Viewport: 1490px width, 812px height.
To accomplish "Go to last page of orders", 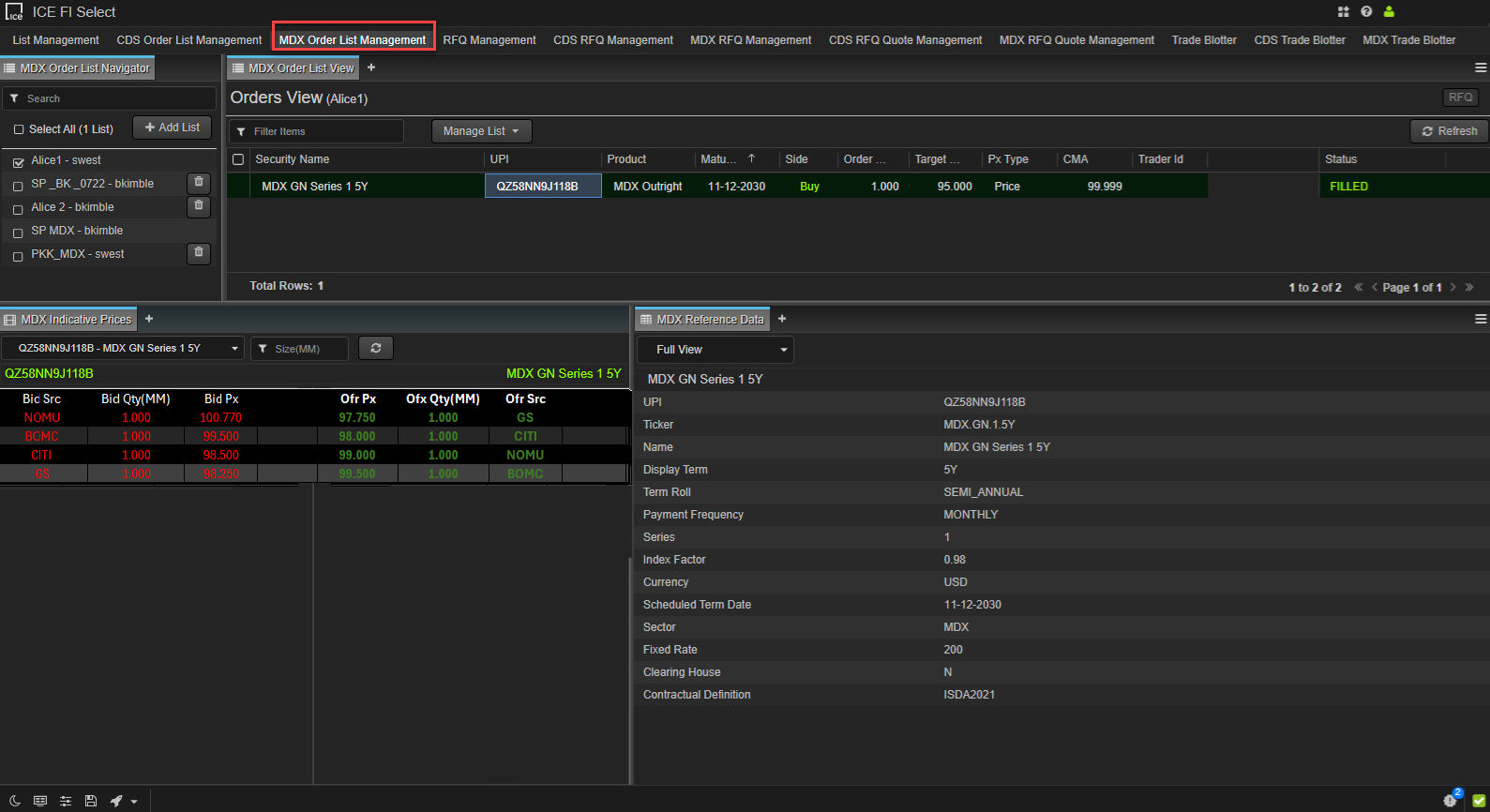I will [x=1469, y=287].
